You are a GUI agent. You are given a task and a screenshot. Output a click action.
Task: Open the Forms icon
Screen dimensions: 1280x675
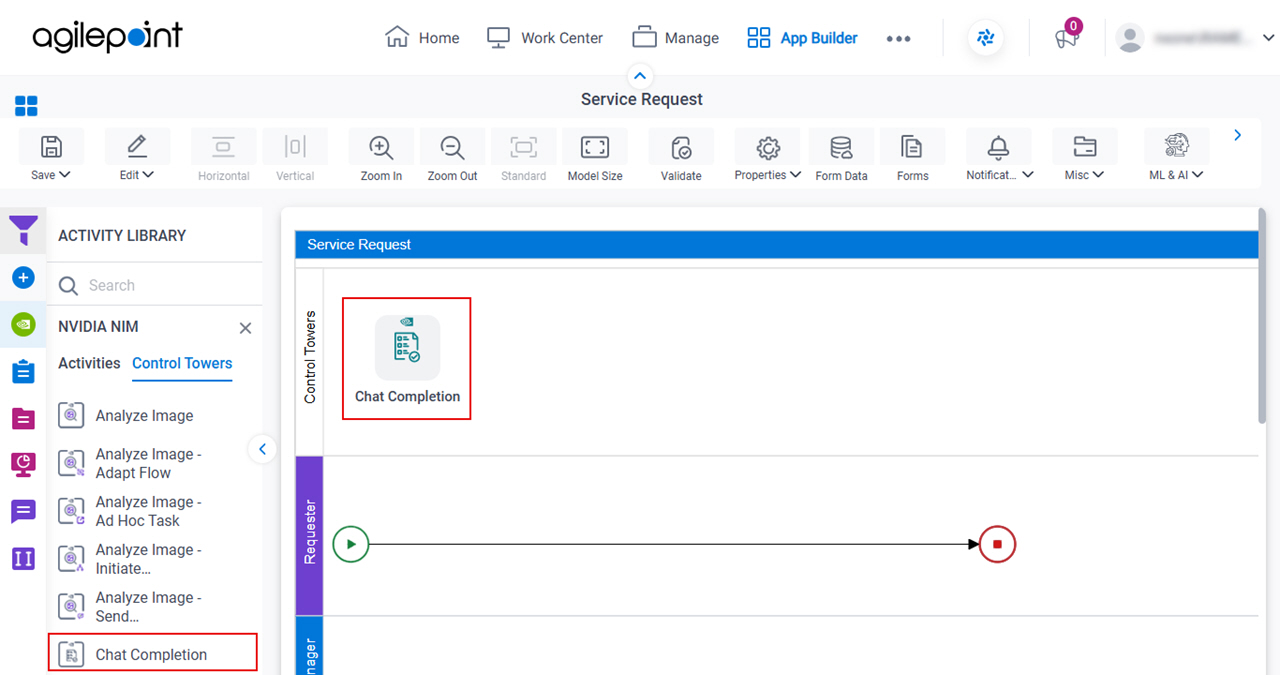click(912, 147)
